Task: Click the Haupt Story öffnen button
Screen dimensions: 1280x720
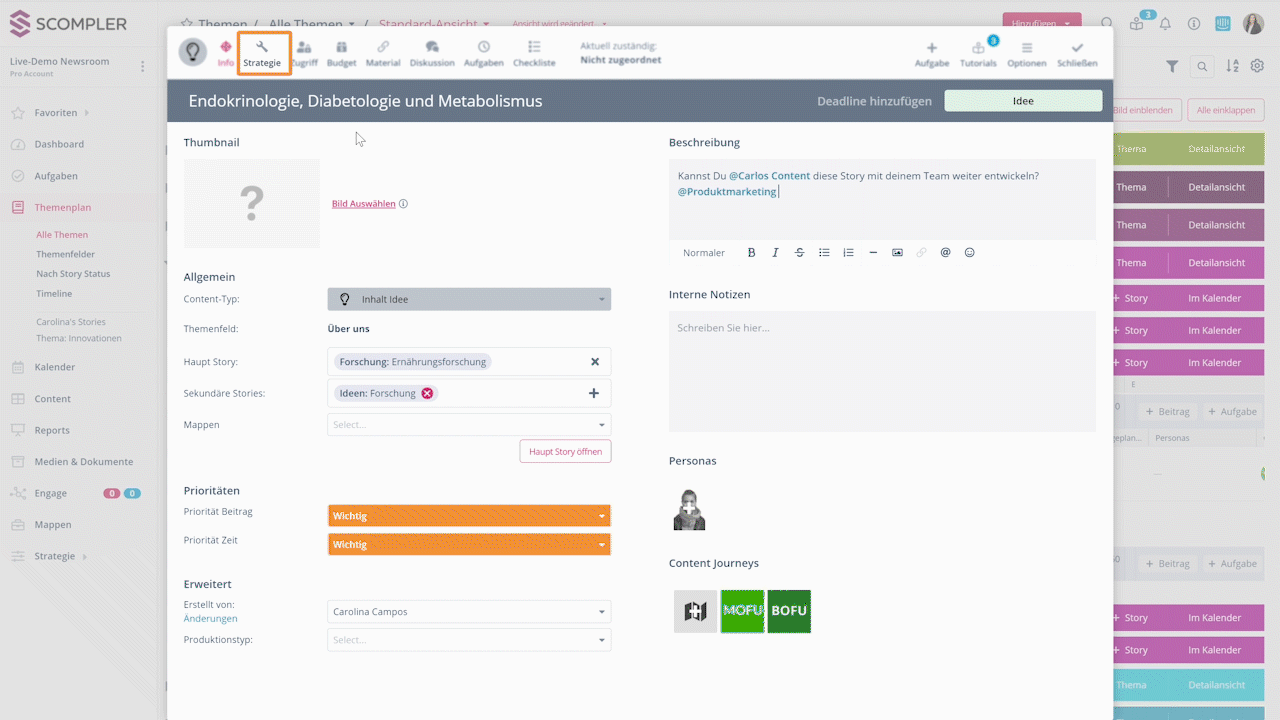Action: pos(565,452)
